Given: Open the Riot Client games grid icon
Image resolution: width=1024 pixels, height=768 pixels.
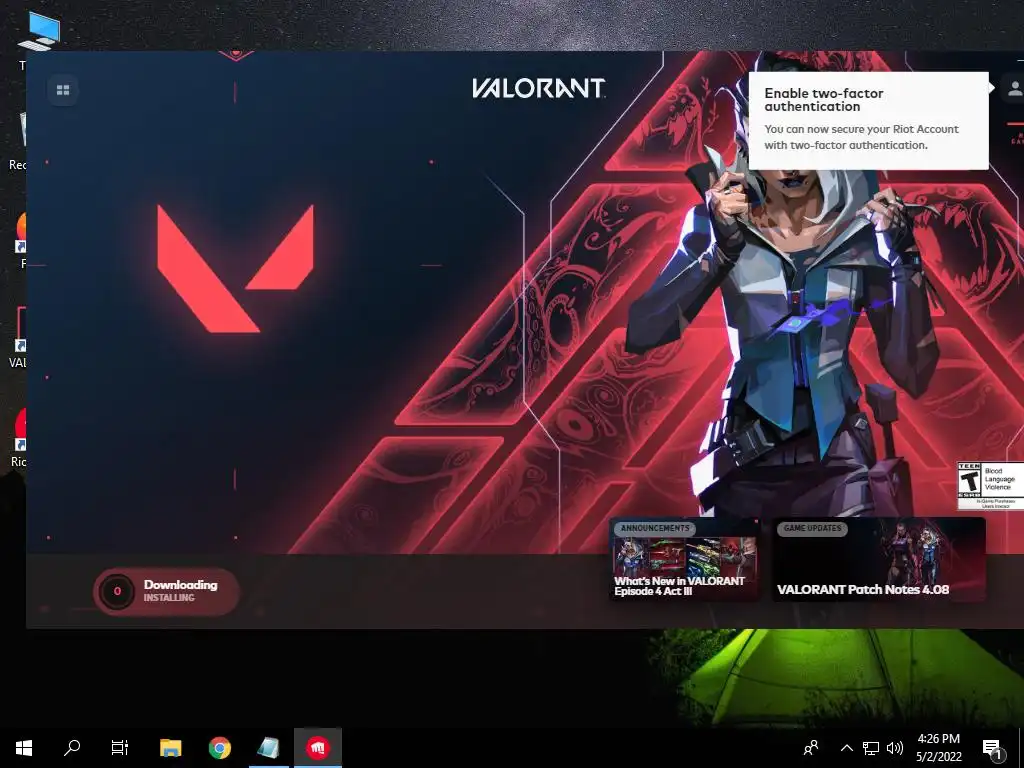Looking at the screenshot, I should click(x=63, y=90).
